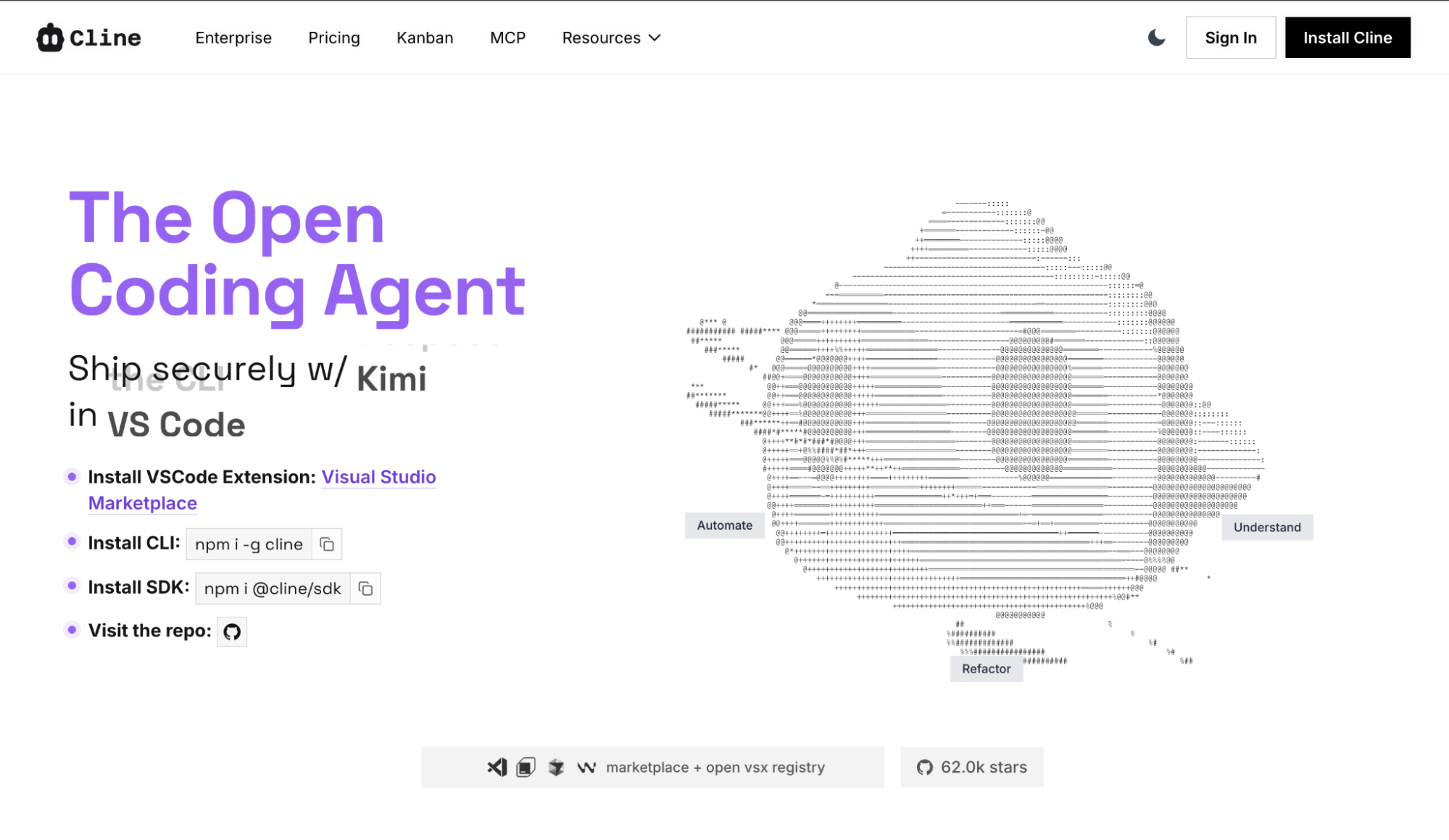Screen dimensions: 1449x840
Task: Click the VS Code icon in registry bar
Action: (497, 767)
